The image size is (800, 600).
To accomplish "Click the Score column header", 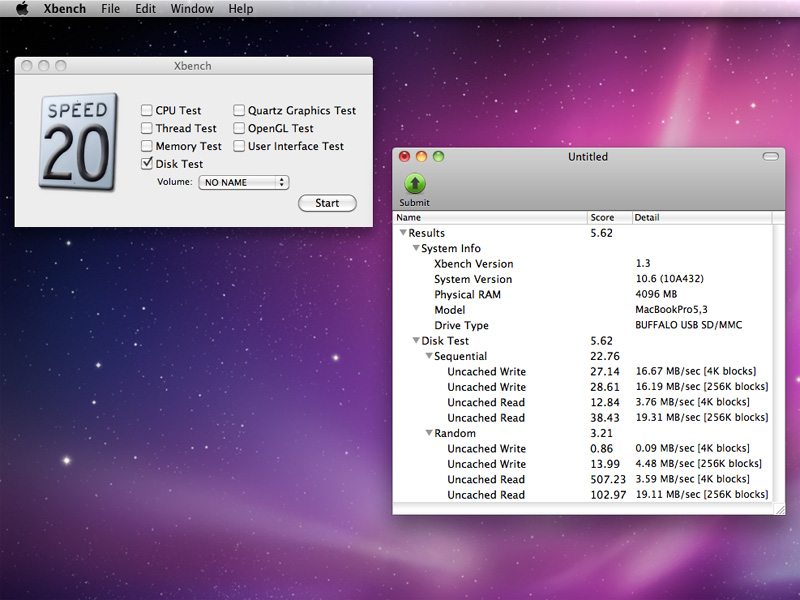I will pyautogui.click(x=610, y=217).
